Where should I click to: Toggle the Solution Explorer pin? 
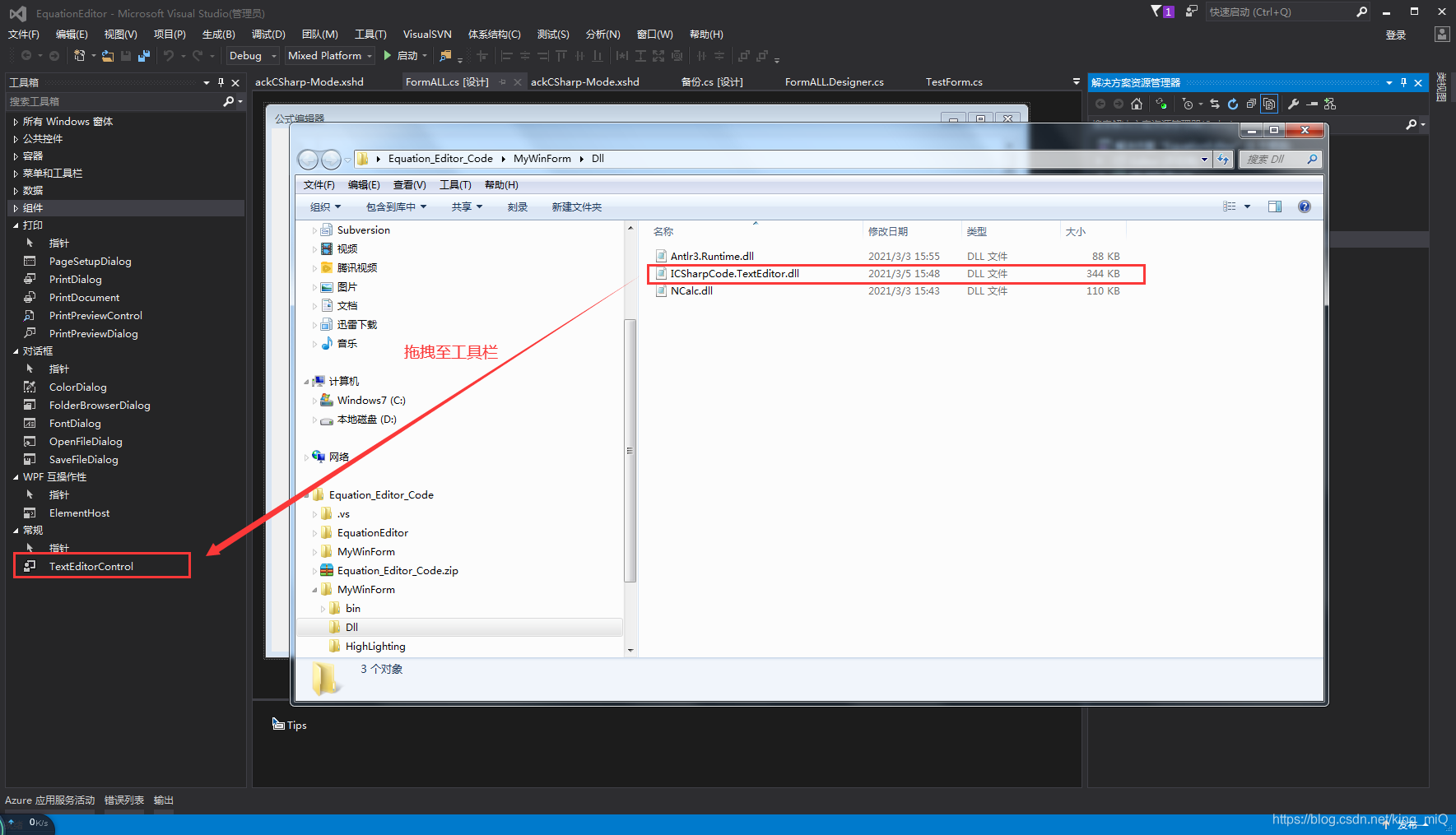click(x=1403, y=82)
